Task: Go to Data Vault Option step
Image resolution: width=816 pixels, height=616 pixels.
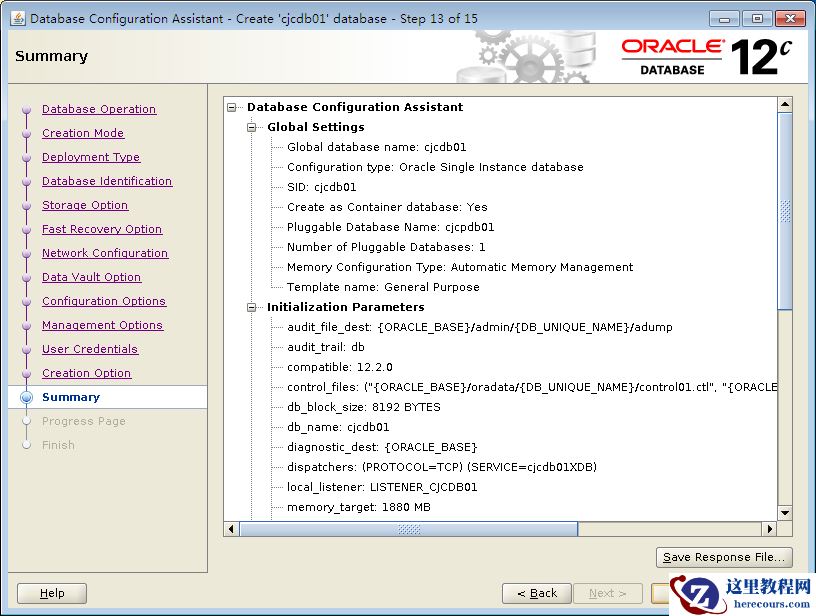Action: coord(92,277)
